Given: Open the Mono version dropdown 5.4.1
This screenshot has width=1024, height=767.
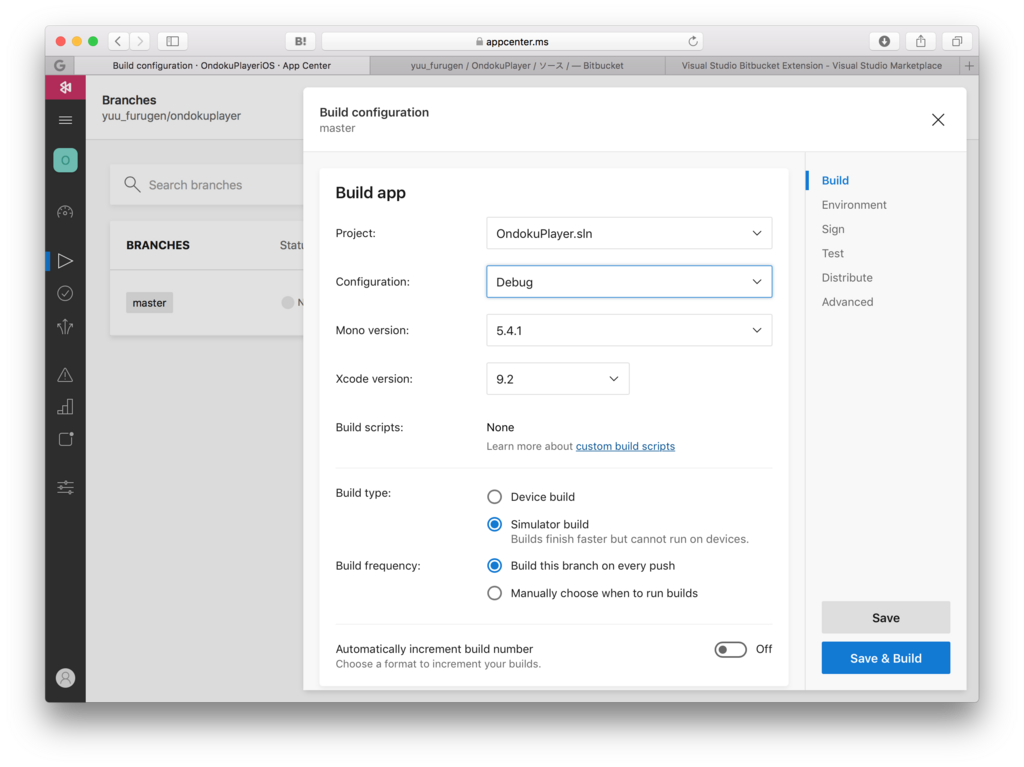Looking at the screenshot, I should pyautogui.click(x=629, y=331).
